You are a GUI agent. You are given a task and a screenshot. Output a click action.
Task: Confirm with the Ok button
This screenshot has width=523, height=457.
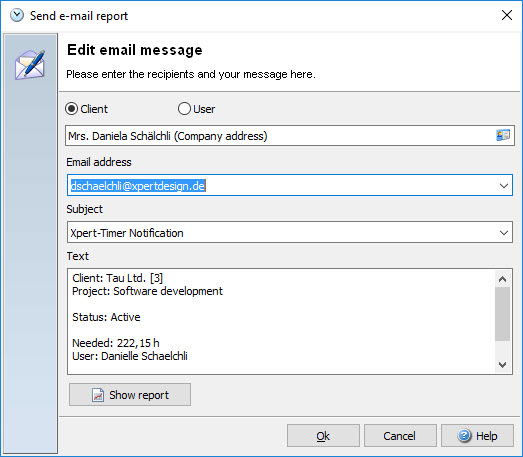tap(323, 435)
